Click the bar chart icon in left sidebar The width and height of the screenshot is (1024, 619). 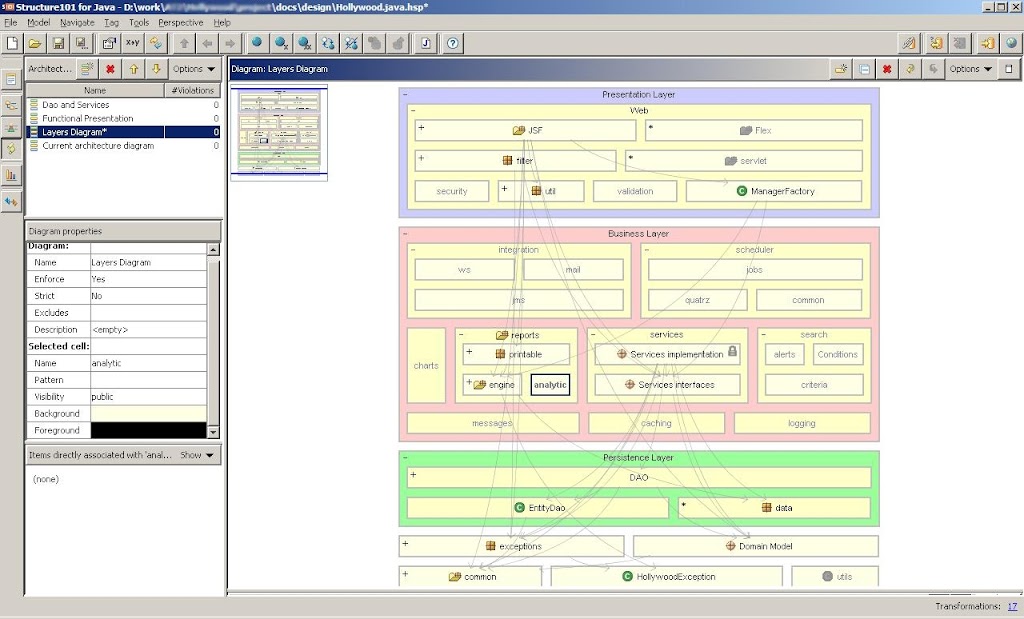(11, 174)
